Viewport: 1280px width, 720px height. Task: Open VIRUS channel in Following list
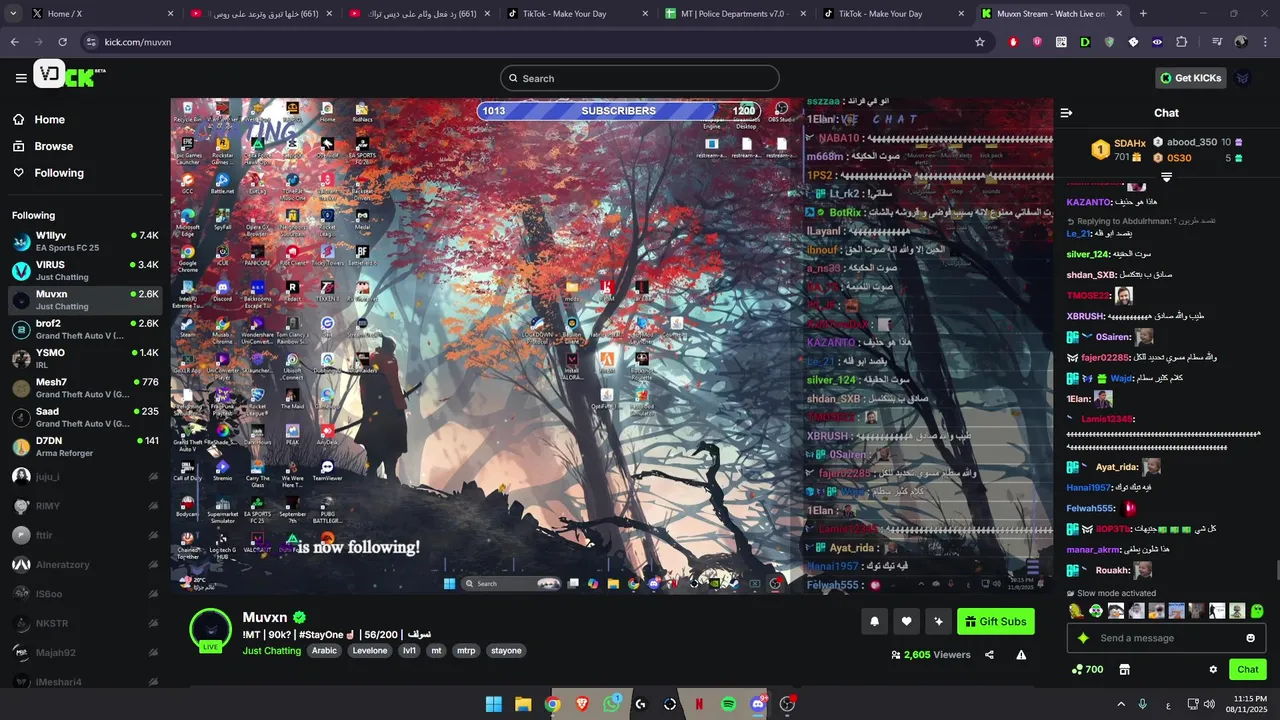(x=85, y=271)
